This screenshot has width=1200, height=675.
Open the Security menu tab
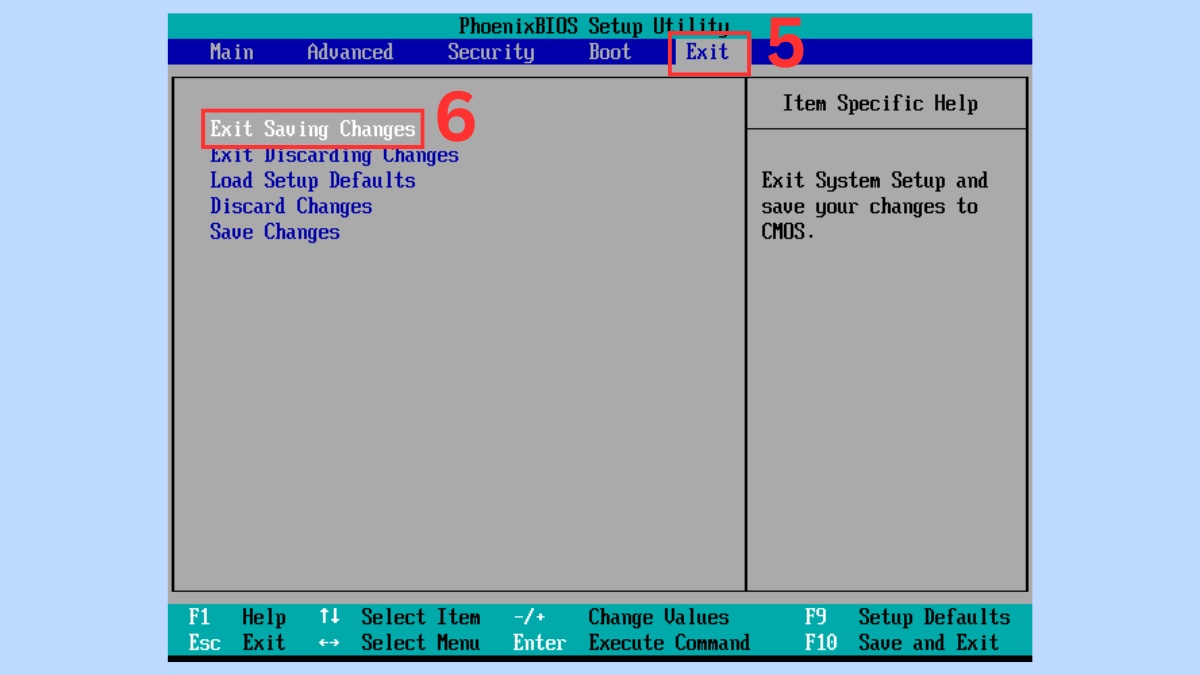point(491,52)
